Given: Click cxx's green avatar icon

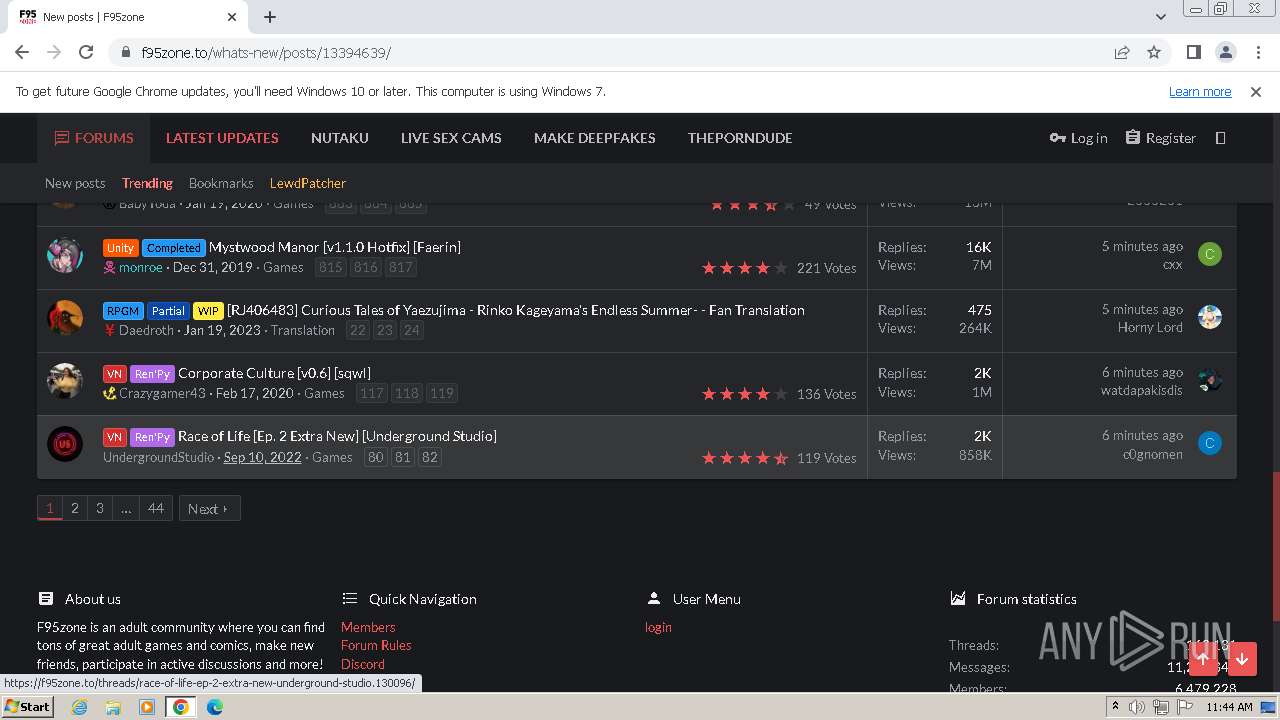Looking at the screenshot, I should click(1210, 254).
